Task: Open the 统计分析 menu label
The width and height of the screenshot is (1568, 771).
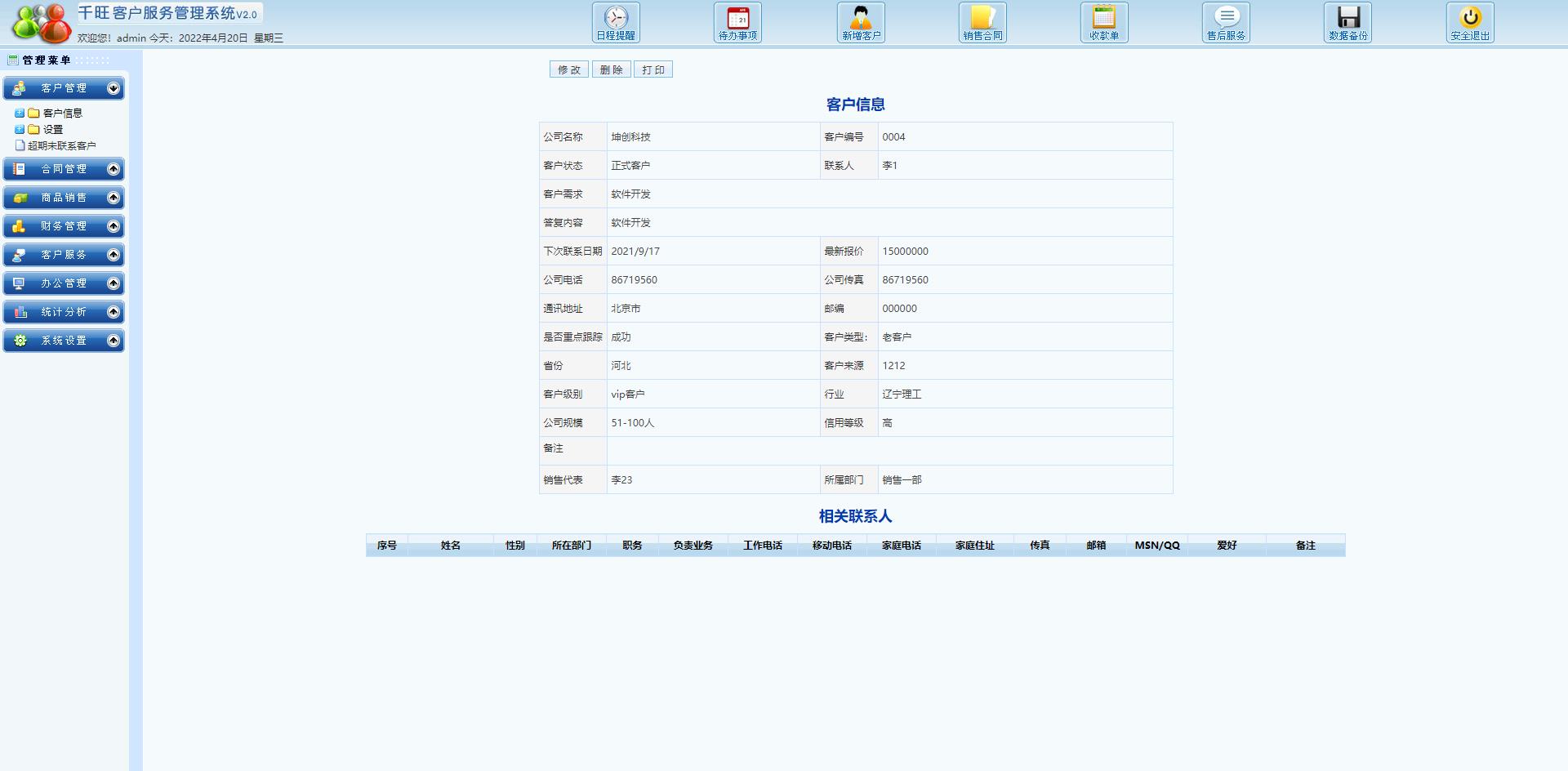Action: [64, 312]
